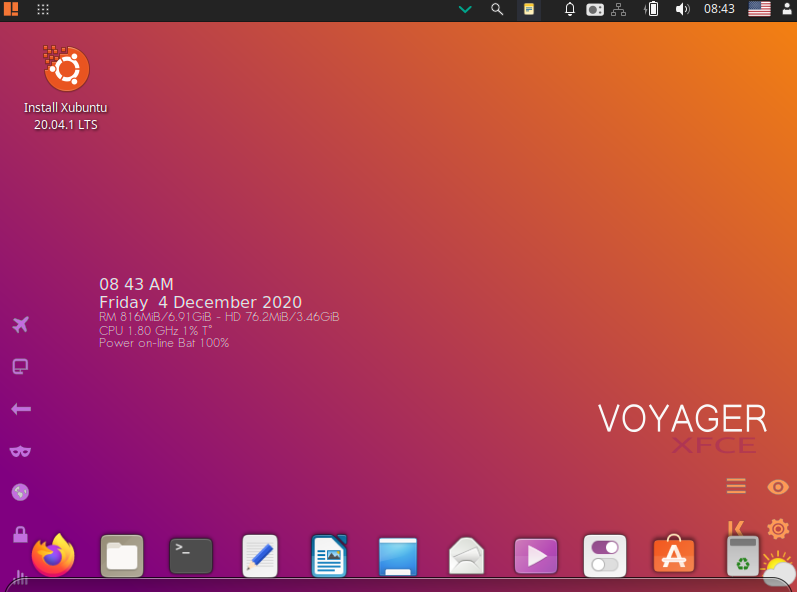
Task: Open the yellow sticky notes applet
Action: (x=529, y=9)
